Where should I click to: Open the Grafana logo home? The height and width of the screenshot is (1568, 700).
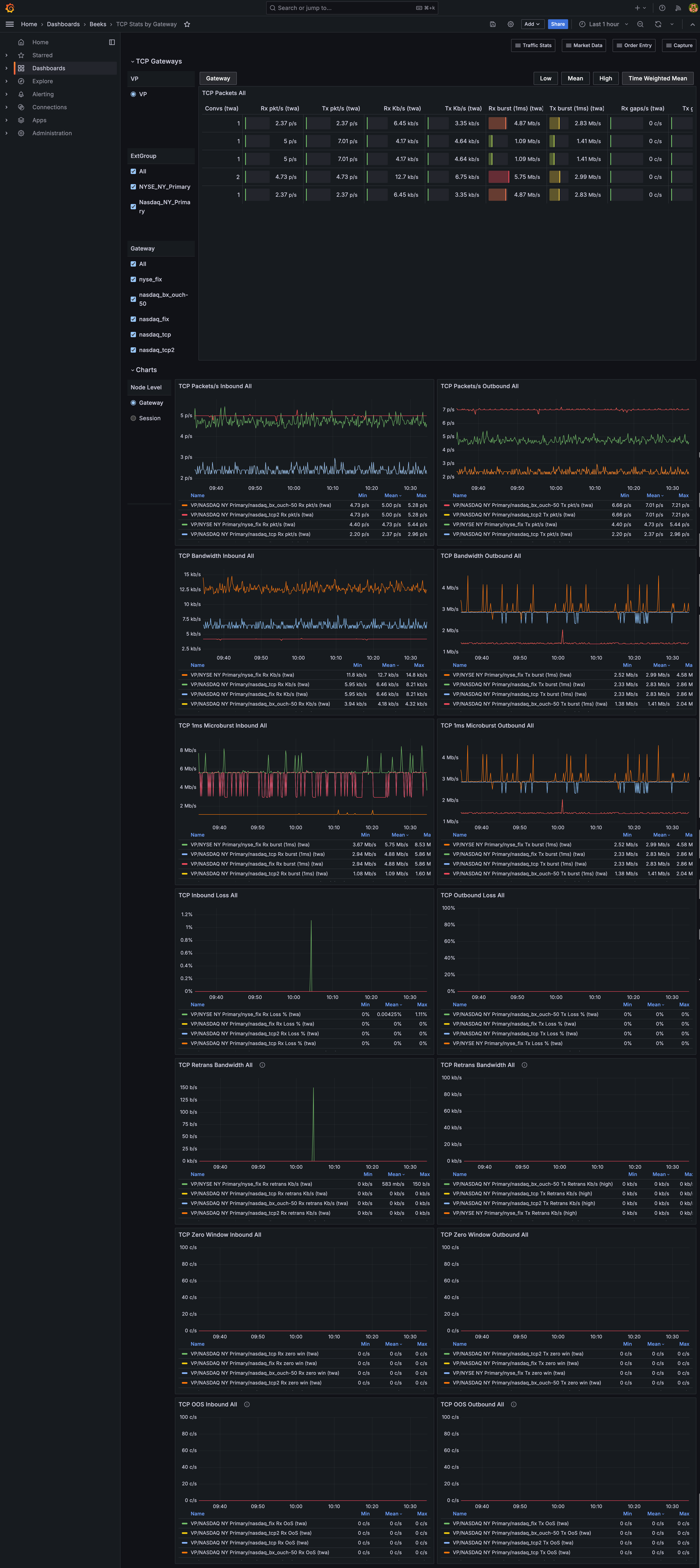pyautogui.click(x=10, y=8)
